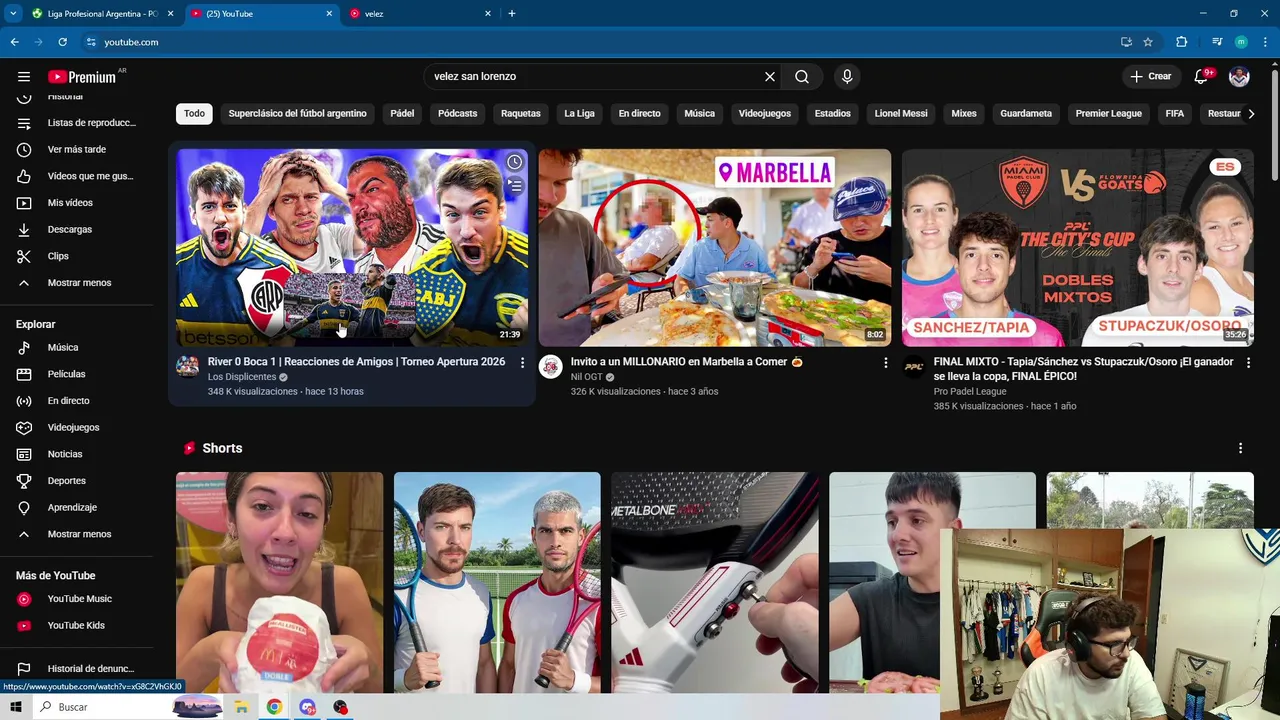
Task: Open Videos que me gustan in the sidebar
Action: (76, 176)
